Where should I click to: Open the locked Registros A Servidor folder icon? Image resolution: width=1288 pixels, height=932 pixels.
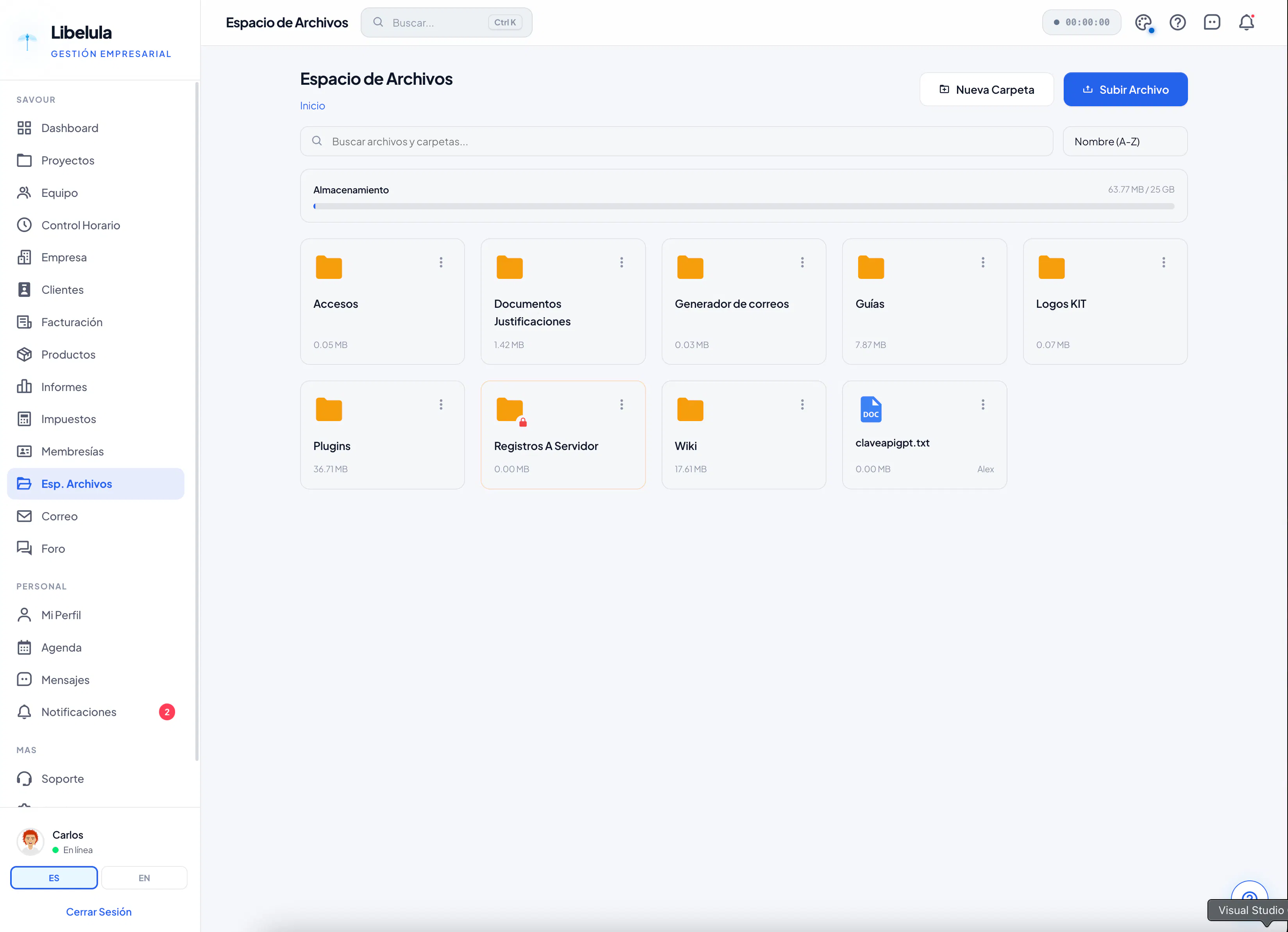[x=510, y=411]
